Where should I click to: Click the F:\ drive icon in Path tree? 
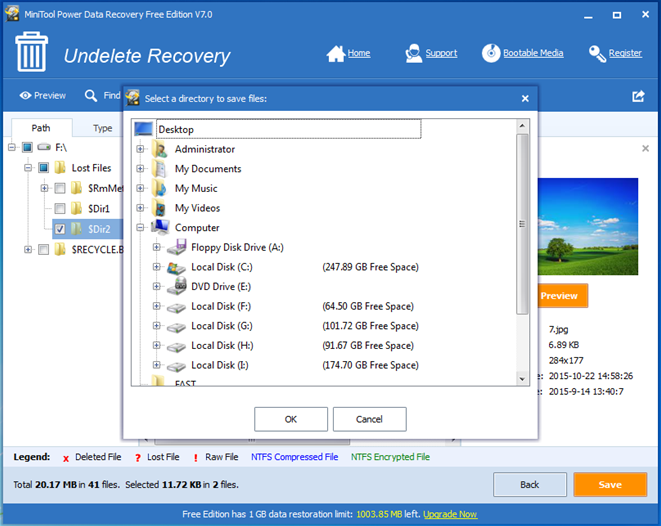click(x=44, y=147)
